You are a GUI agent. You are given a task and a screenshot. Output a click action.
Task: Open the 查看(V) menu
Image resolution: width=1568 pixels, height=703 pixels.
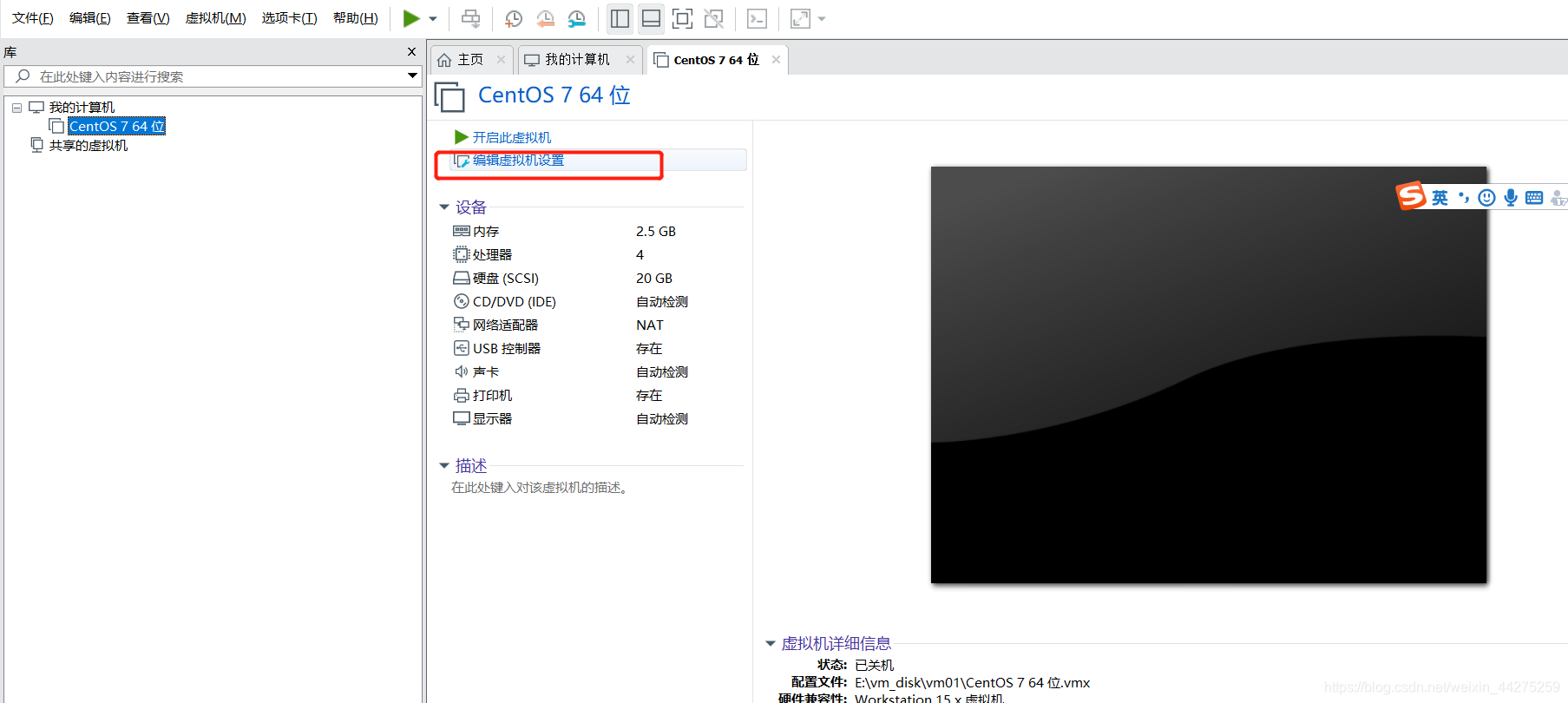point(148,18)
